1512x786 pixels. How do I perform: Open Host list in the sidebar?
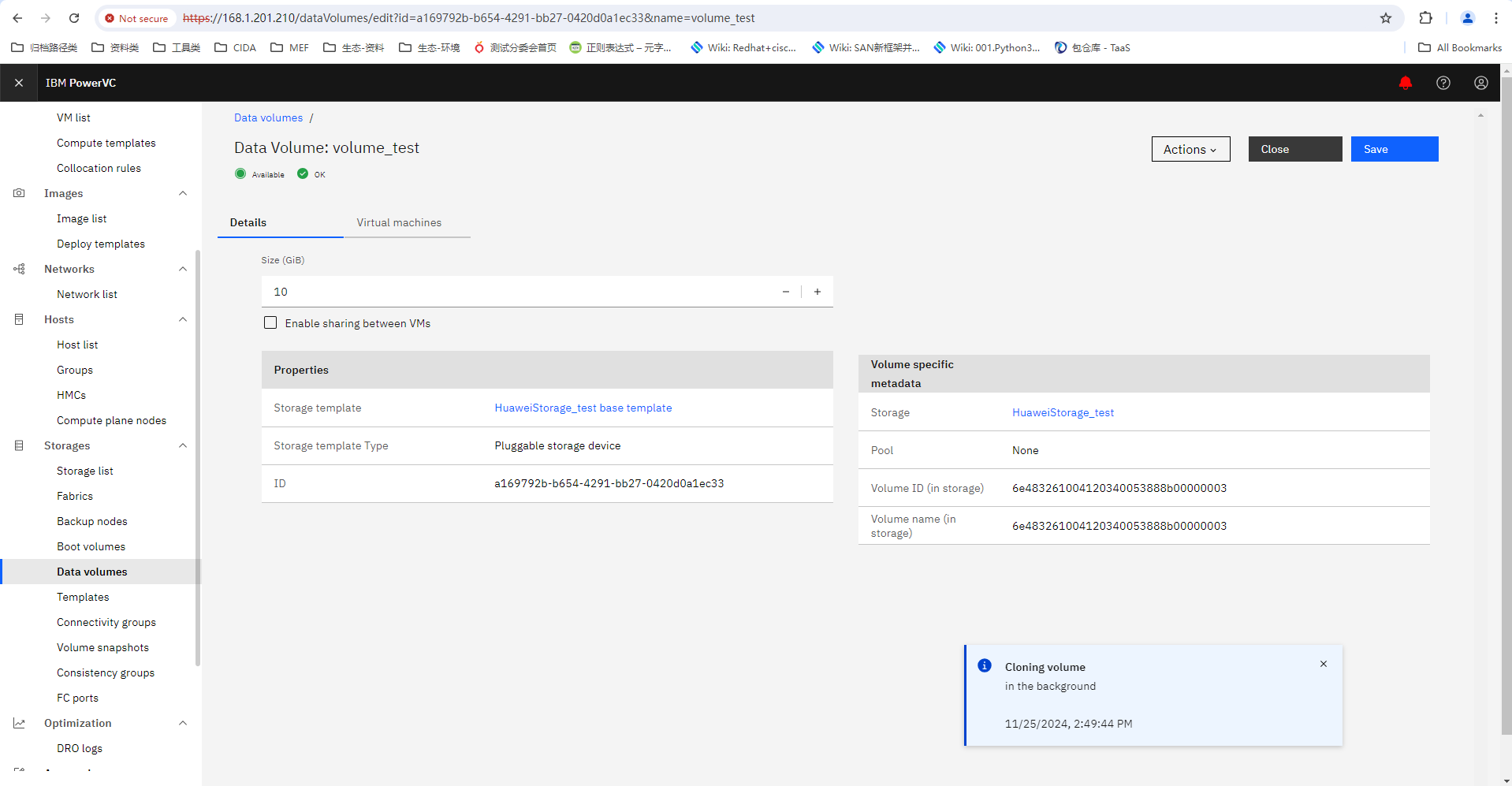[x=77, y=345]
